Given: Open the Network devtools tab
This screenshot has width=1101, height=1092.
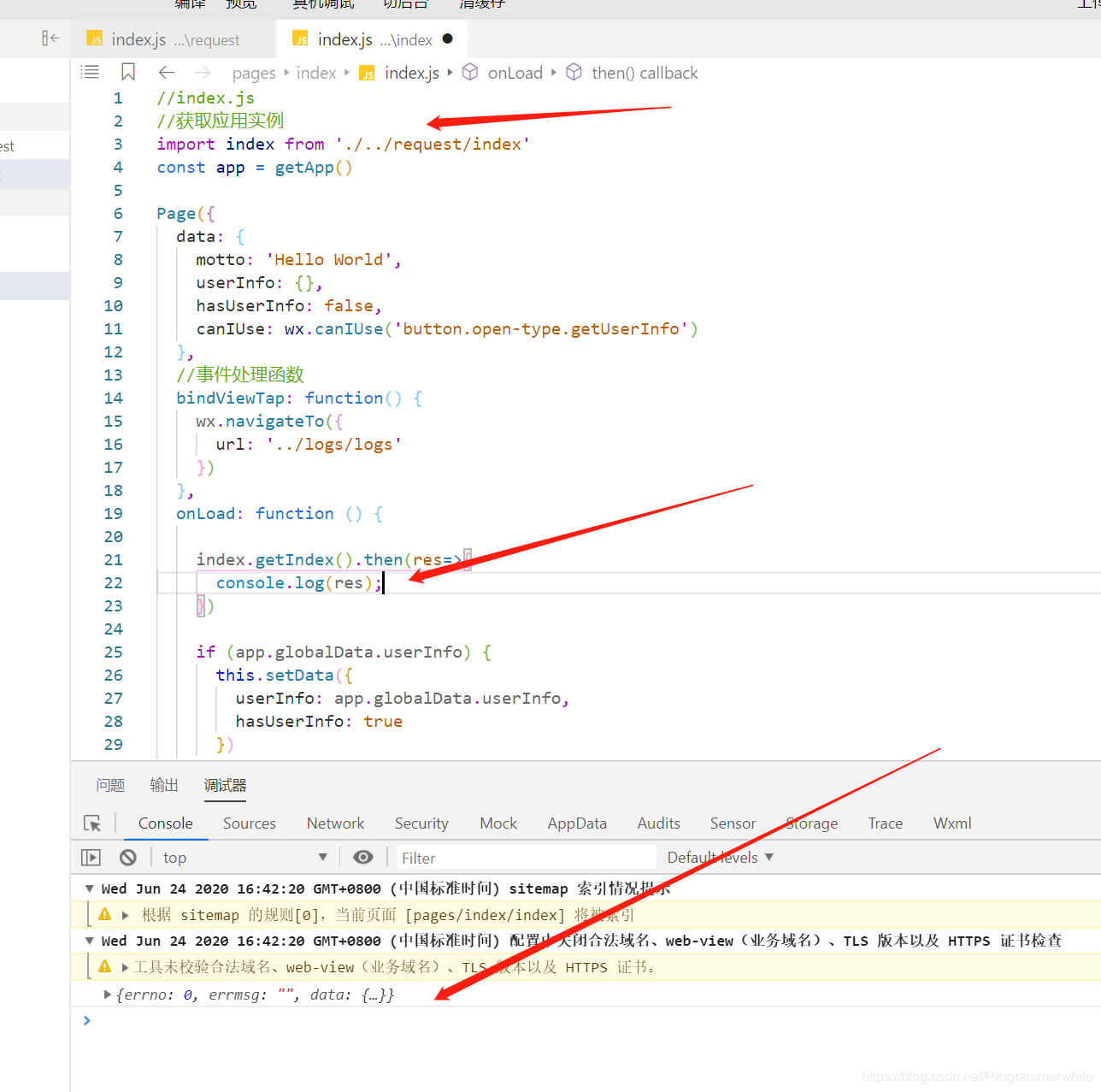Looking at the screenshot, I should point(336,823).
